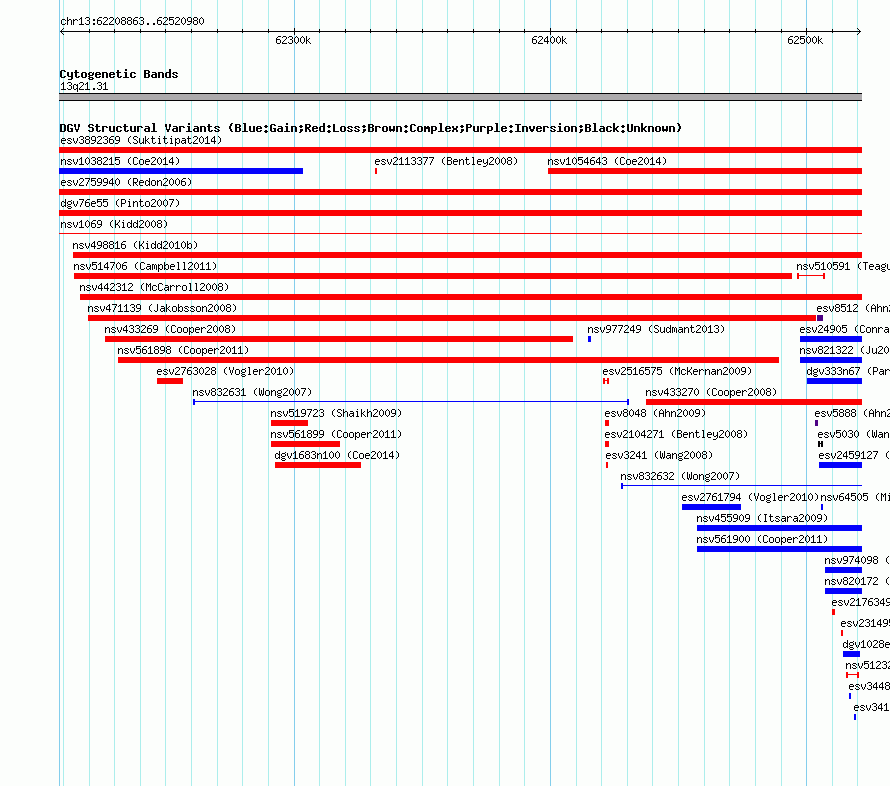Image resolution: width=890 pixels, height=786 pixels.
Task: Select red bar under nsv519723
Action: tap(289, 423)
